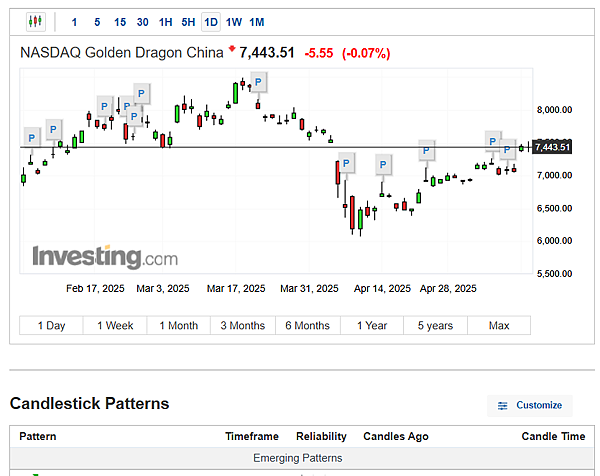The image size is (600, 476).
Task: Show the 1 Year chart range
Action: 371,325
